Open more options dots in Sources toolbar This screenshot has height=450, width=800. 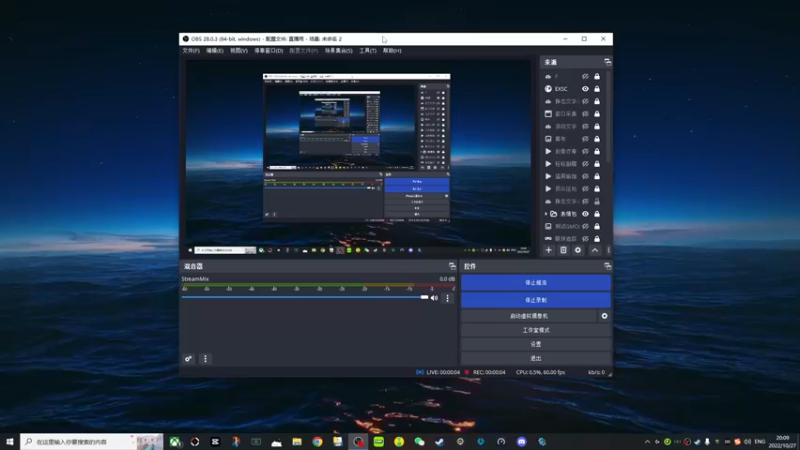point(608,250)
